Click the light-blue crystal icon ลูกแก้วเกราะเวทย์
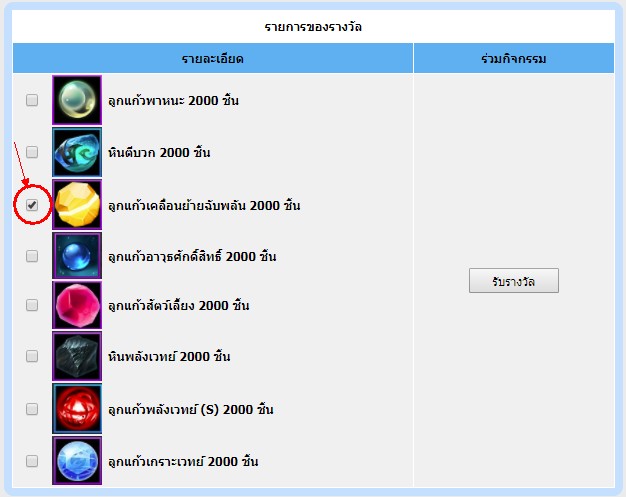Screen dimensions: 626x497 point(77,460)
